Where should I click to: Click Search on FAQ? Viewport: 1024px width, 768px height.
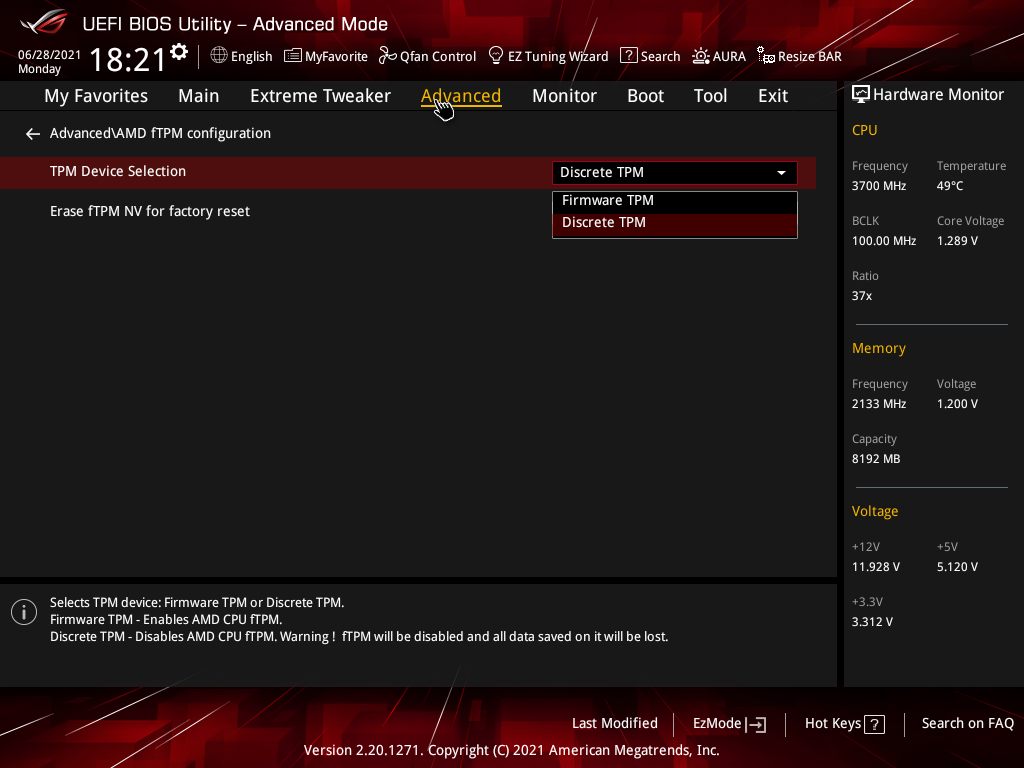967,723
